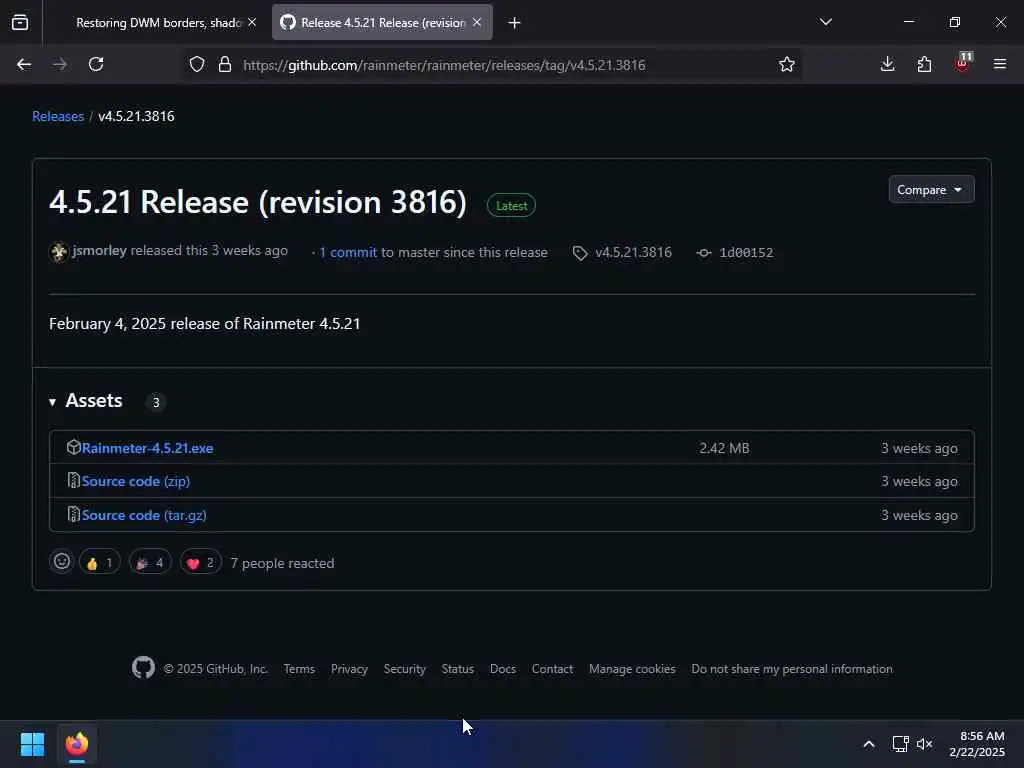Open jsmorley's avatar image

click(59, 251)
